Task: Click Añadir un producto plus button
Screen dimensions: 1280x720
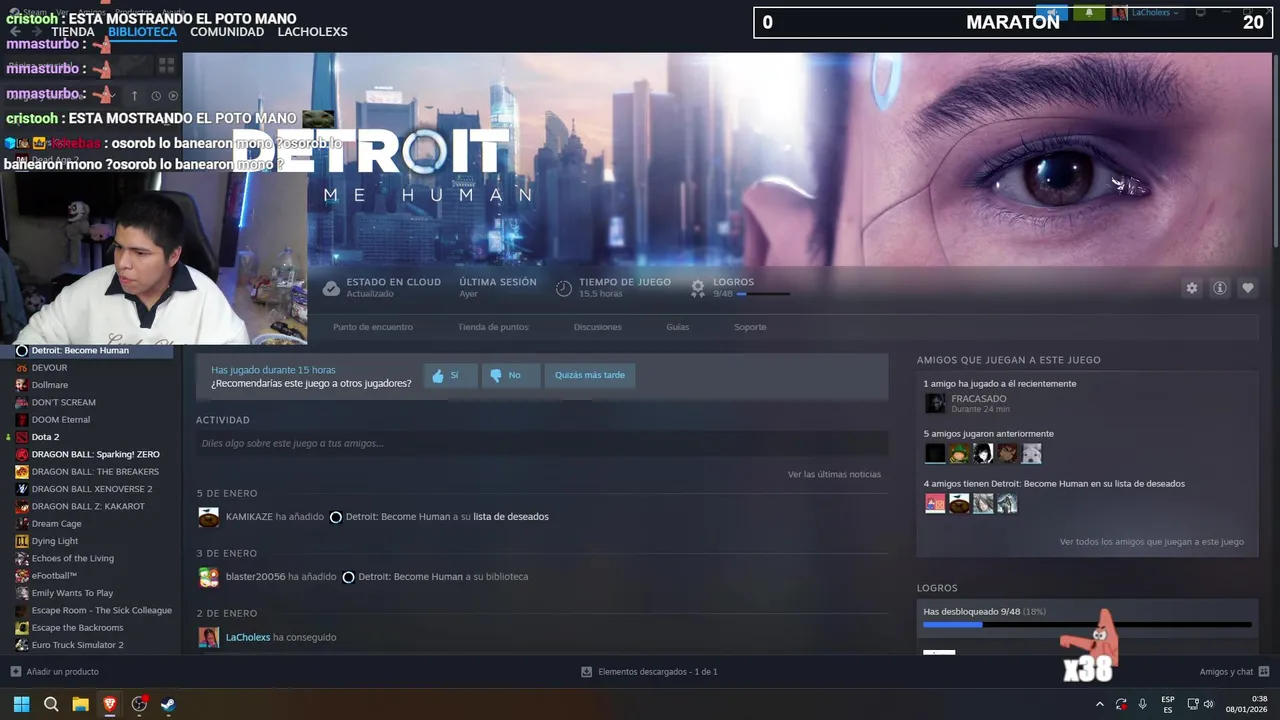Action: tap(16, 672)
